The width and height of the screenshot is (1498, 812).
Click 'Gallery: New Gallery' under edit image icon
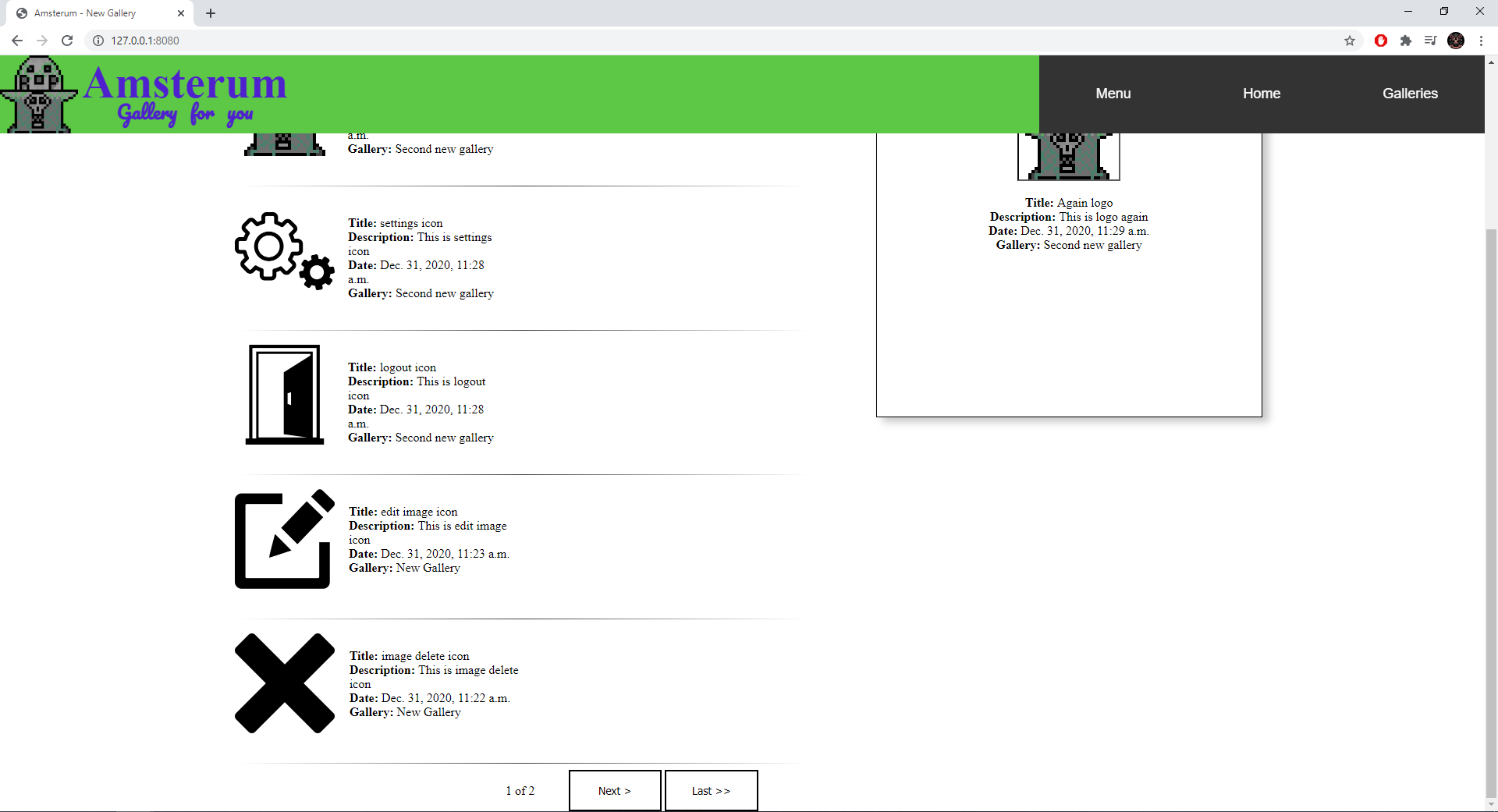tap(404, 568)
